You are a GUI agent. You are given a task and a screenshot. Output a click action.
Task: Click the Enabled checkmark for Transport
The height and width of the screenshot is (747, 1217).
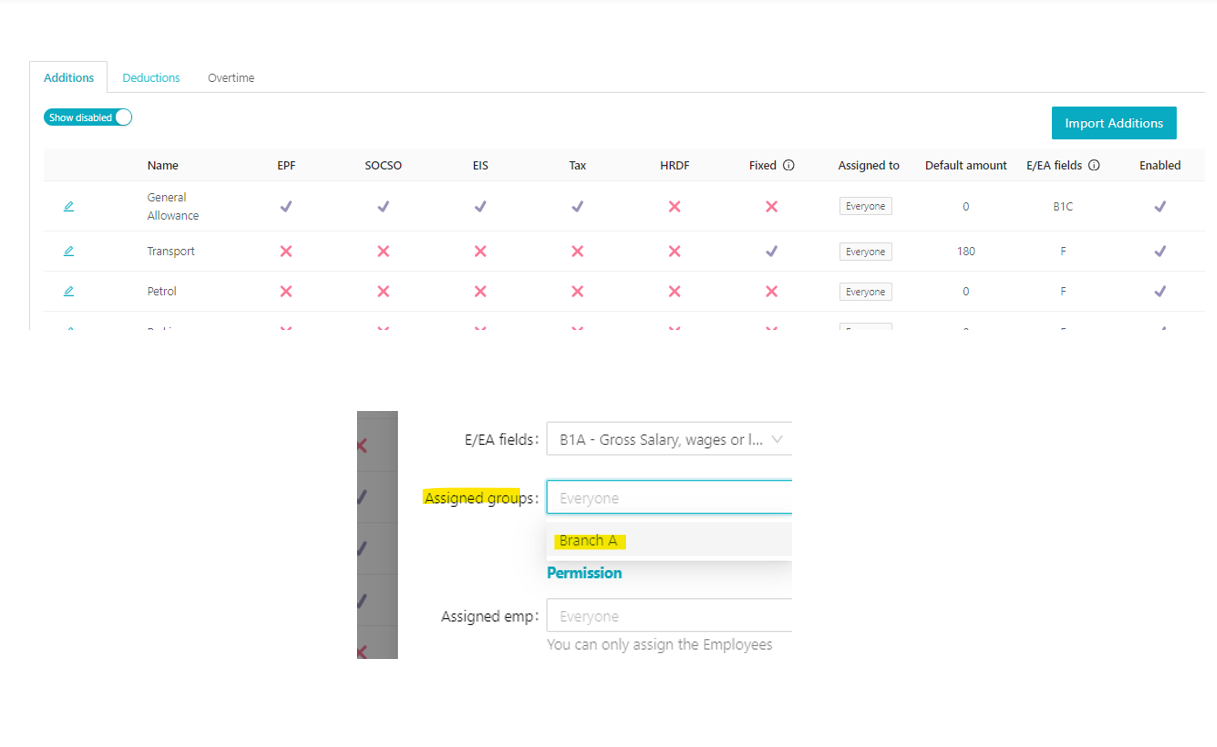[x=1160, y=251]
